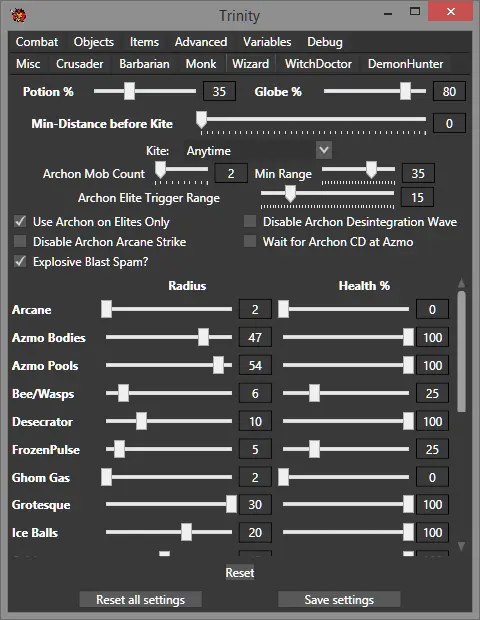The width and height of the screenshot is (480, 620).
Task: Check Wait for Archon CD at Azmo
Action: click(250, 241)
